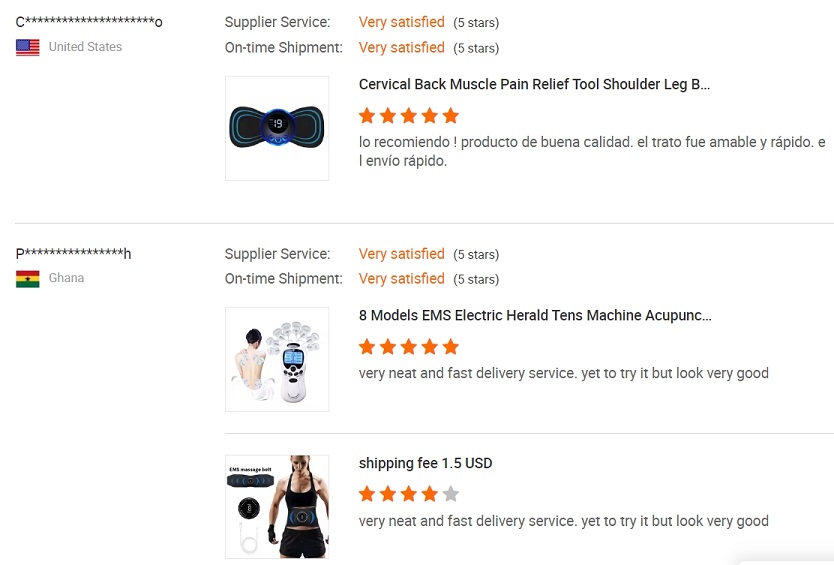Click the Ghana country label

click(66, 278)
